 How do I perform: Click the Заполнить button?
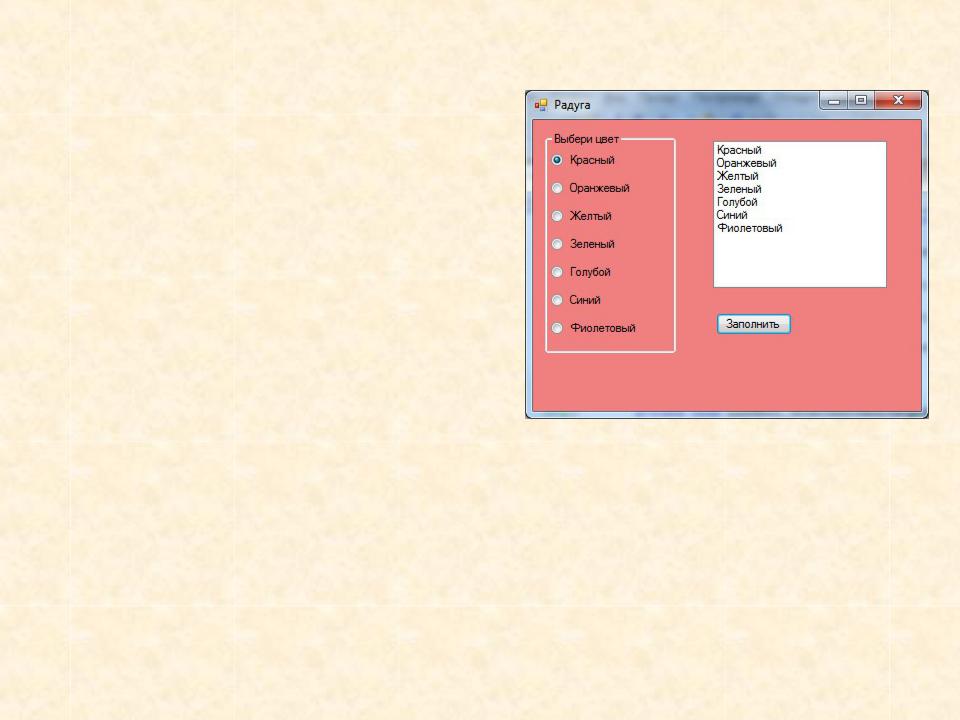click(x=754, y=324)
